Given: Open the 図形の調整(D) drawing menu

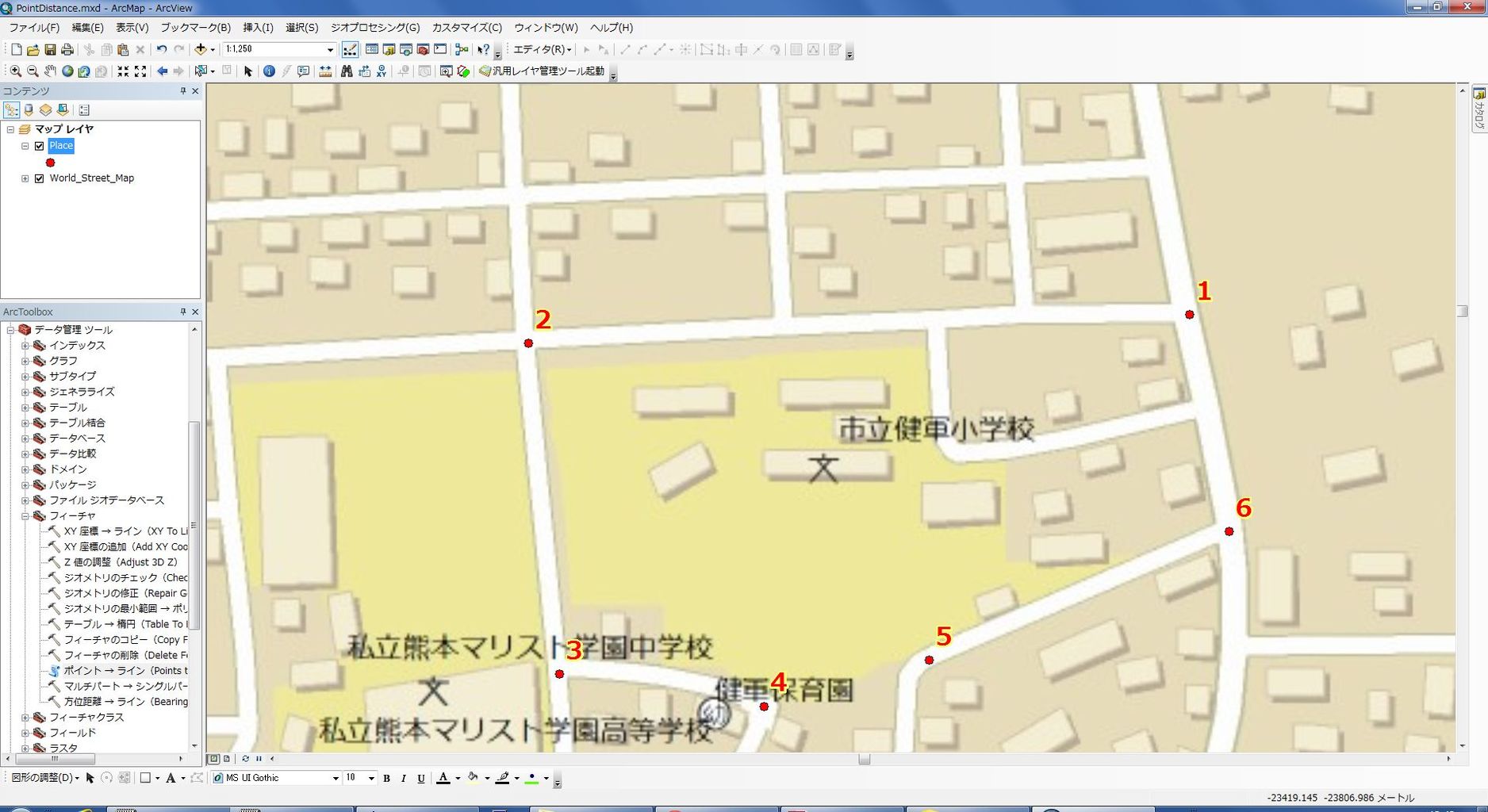Looking at the screenshot, I should coord(44,778).
